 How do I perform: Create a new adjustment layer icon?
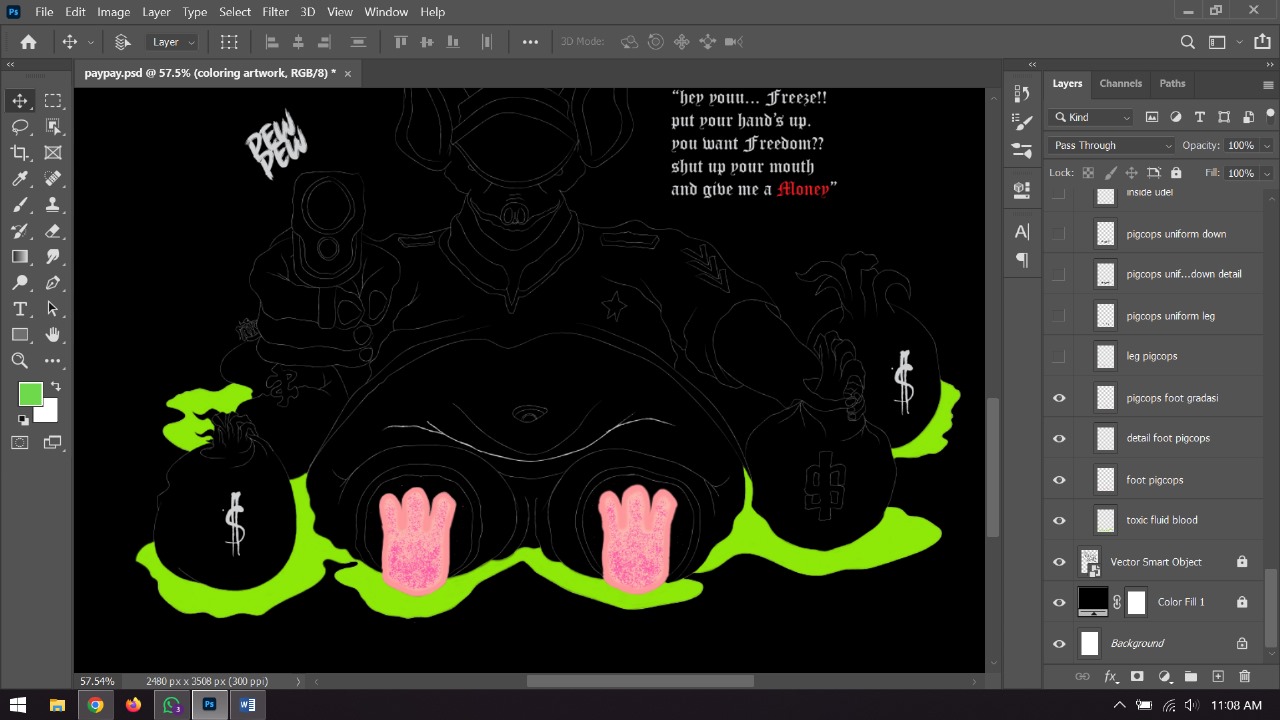point(1164,677)
